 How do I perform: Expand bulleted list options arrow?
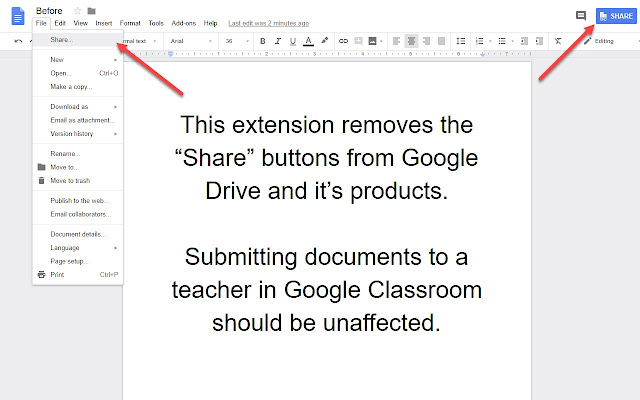click(x=513, y=41)
